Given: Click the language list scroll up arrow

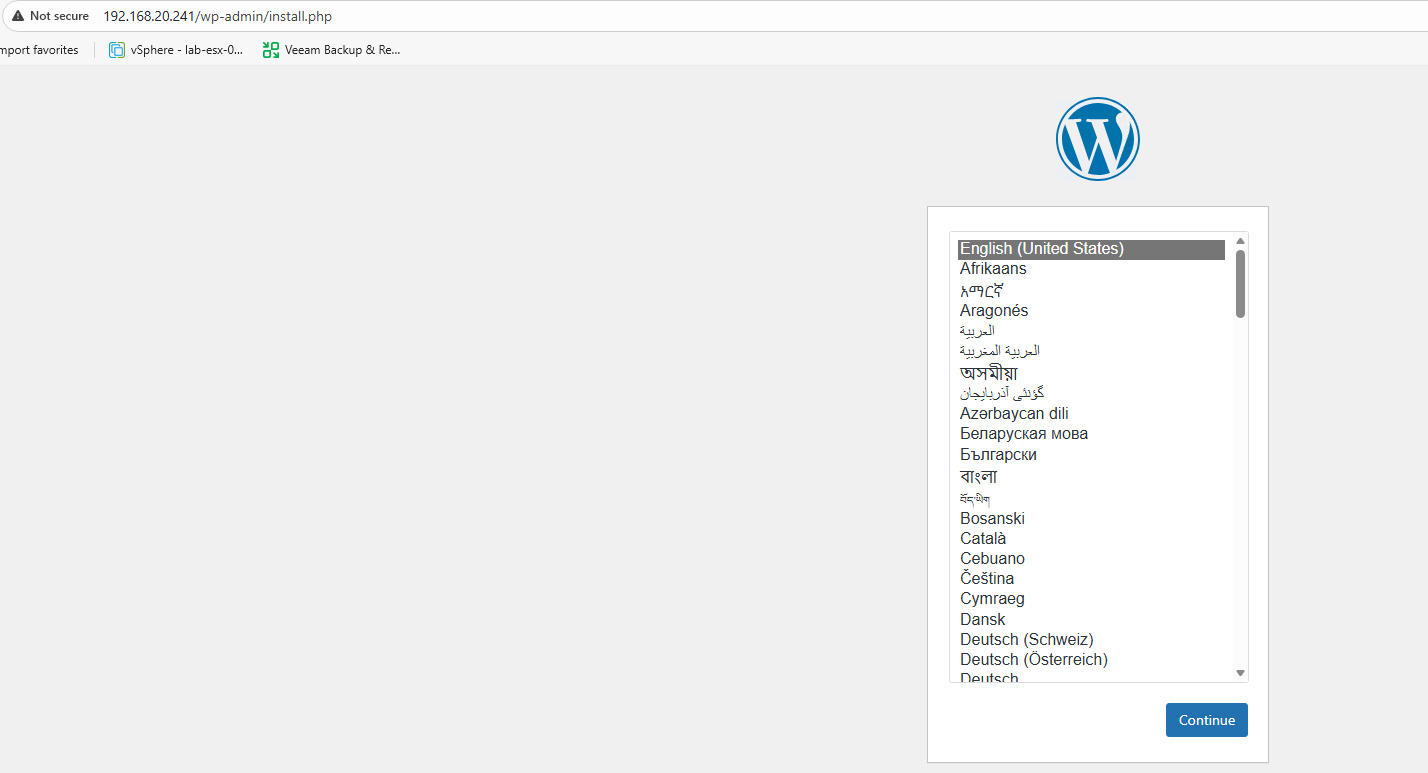Looking at the screenshot, I should (1240, 241).
